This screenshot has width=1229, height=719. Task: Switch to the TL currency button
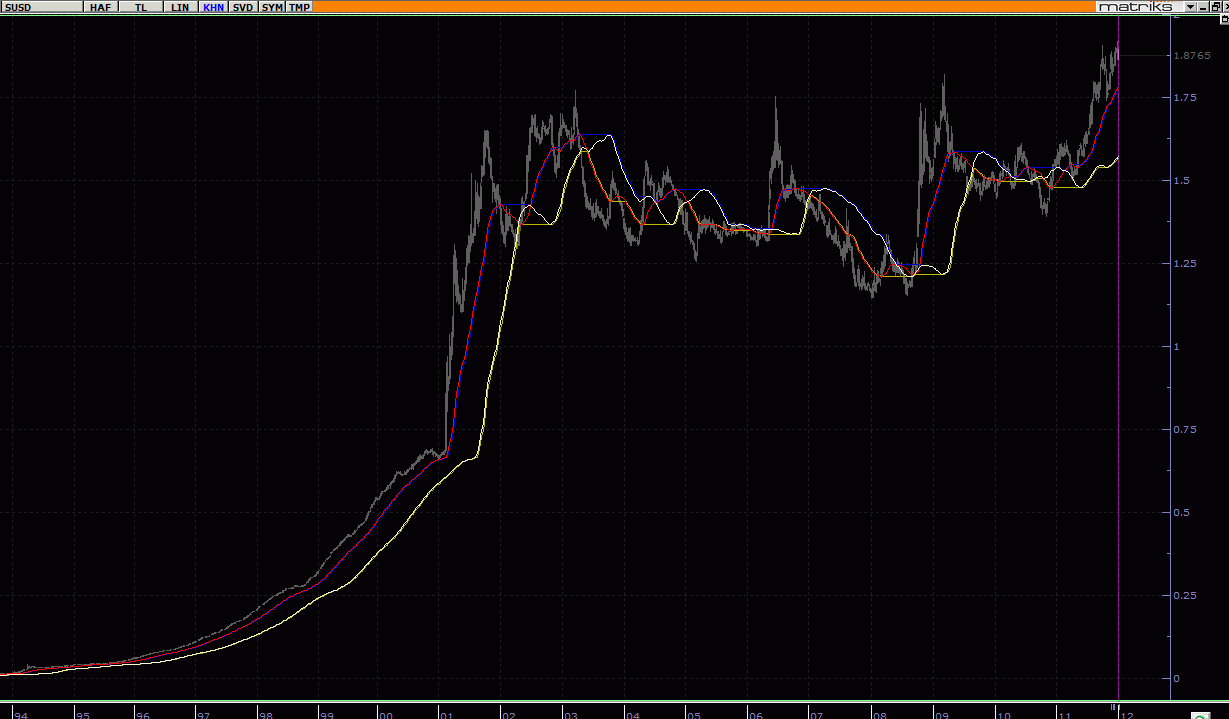[140, 7]
